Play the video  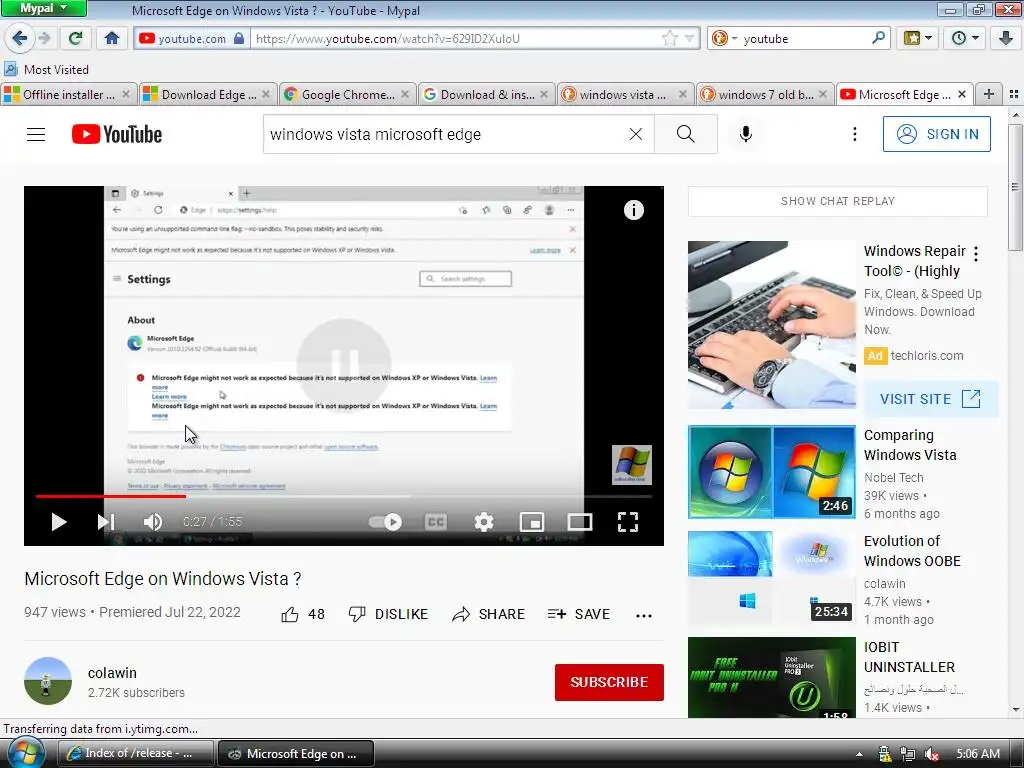pyautogui.click(x=59, y=522)
